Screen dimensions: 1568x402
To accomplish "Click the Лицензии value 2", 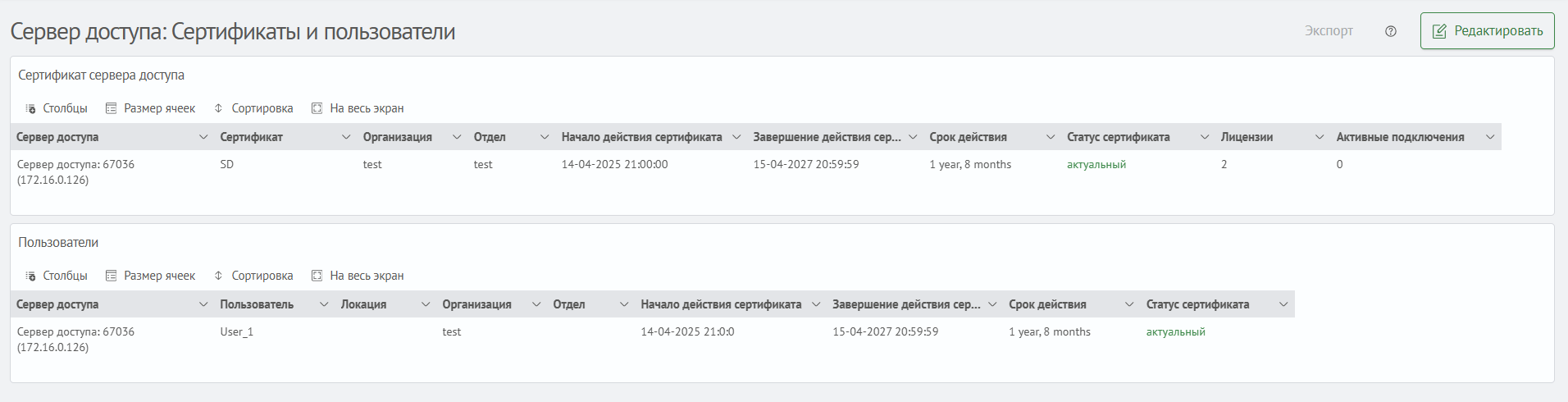I will point(1224,164).
